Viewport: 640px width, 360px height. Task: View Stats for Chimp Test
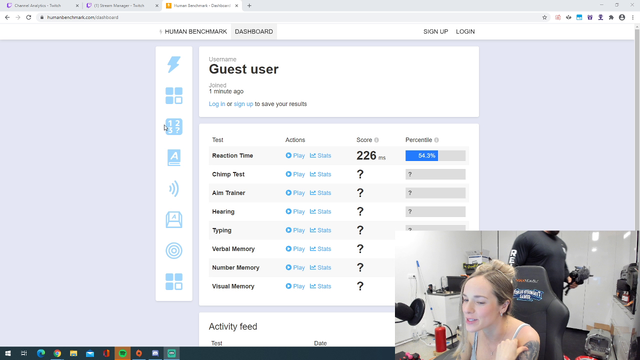pyautogui.click(x=320, y=174)
